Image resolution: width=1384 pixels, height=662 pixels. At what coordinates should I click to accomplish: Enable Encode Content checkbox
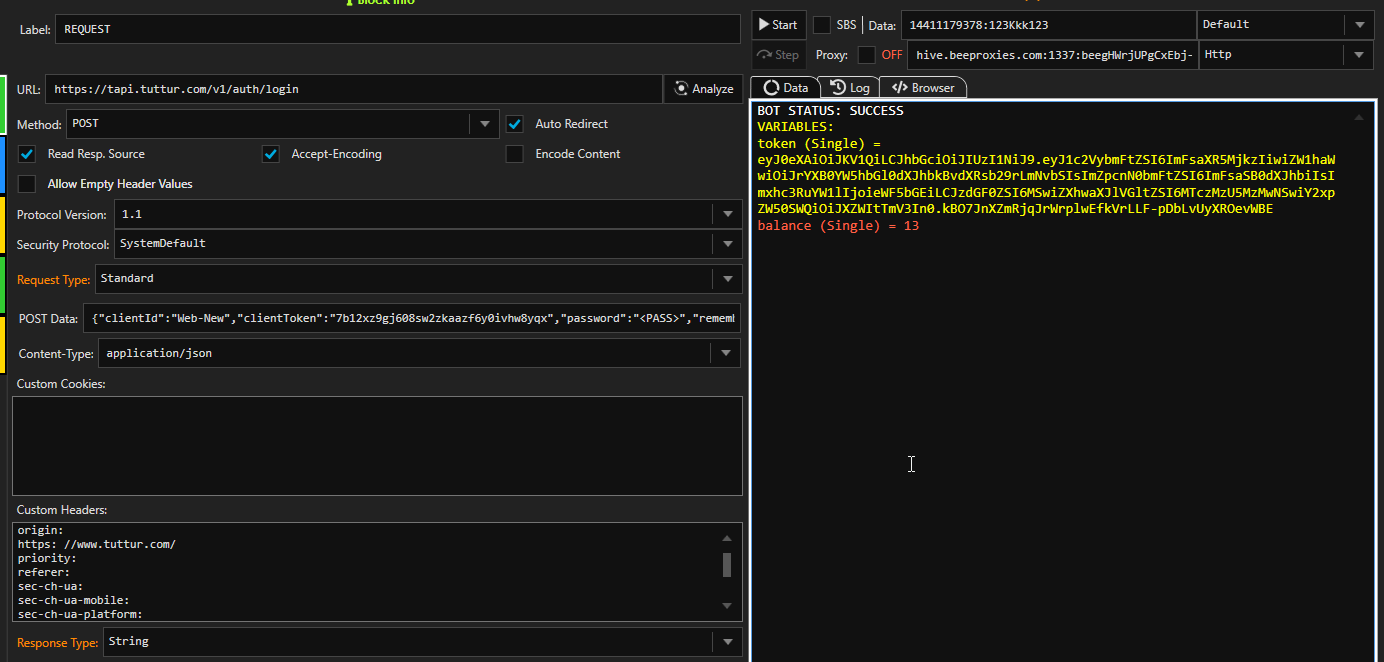click(515, 154)
